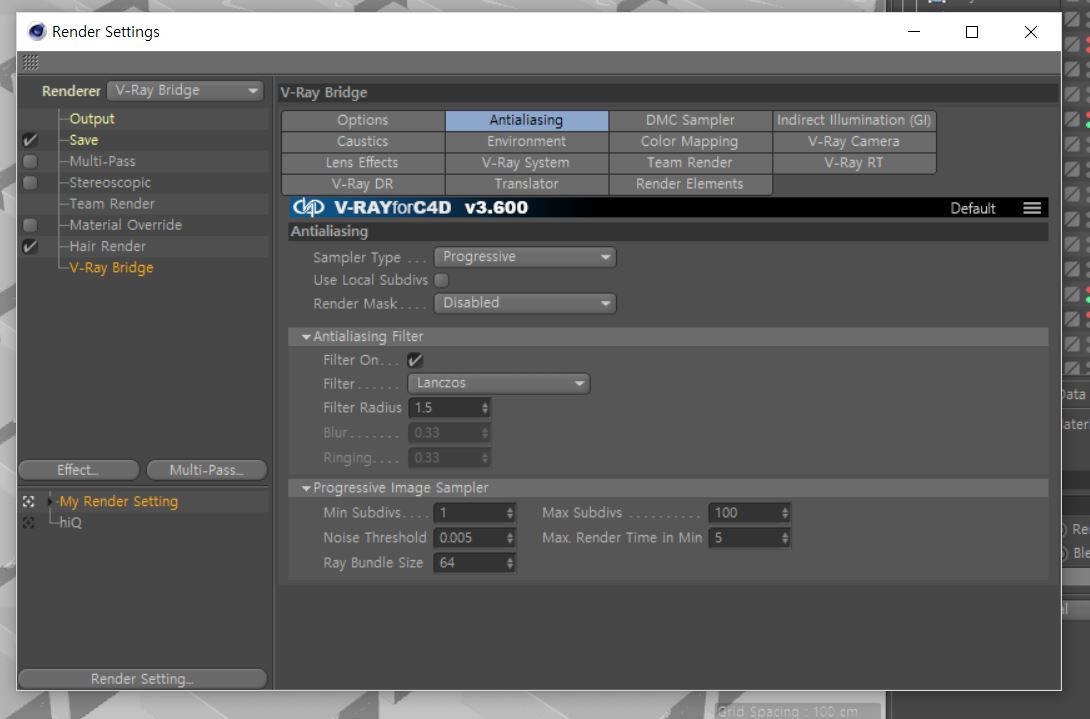The width and height of the screenshot is (1090, 719).
Task: Open the Render Mask dropdown
Action: tap(525, 303)
